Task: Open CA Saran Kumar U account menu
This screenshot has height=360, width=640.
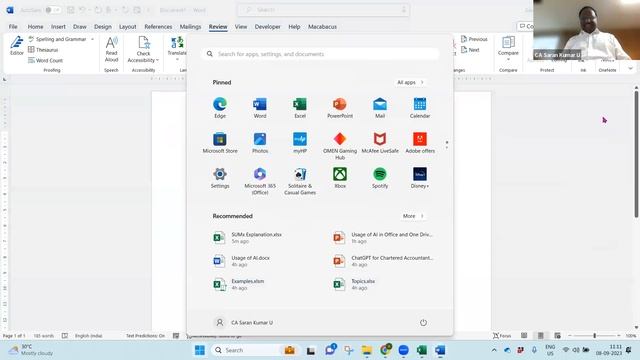Action: (x=243, y=322)
